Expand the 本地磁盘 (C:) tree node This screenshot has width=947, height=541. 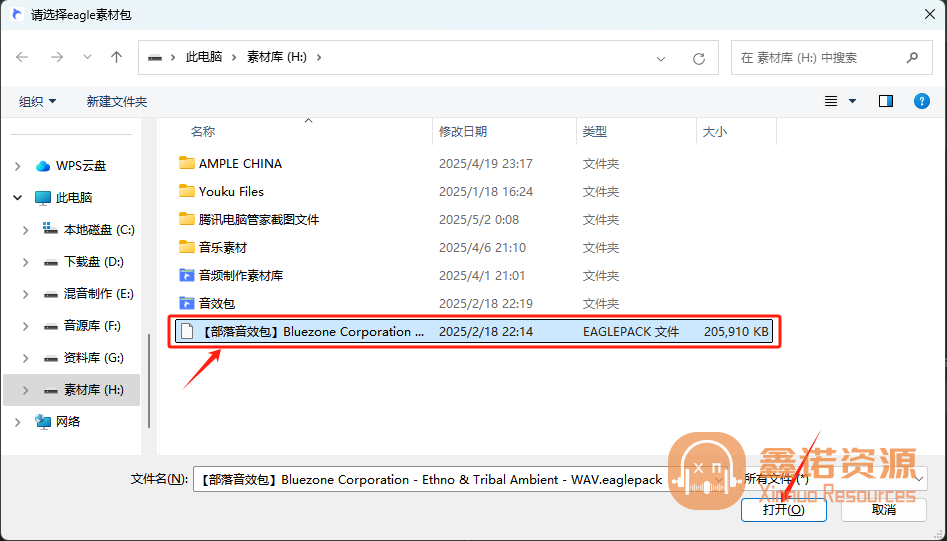click(25, 230)
